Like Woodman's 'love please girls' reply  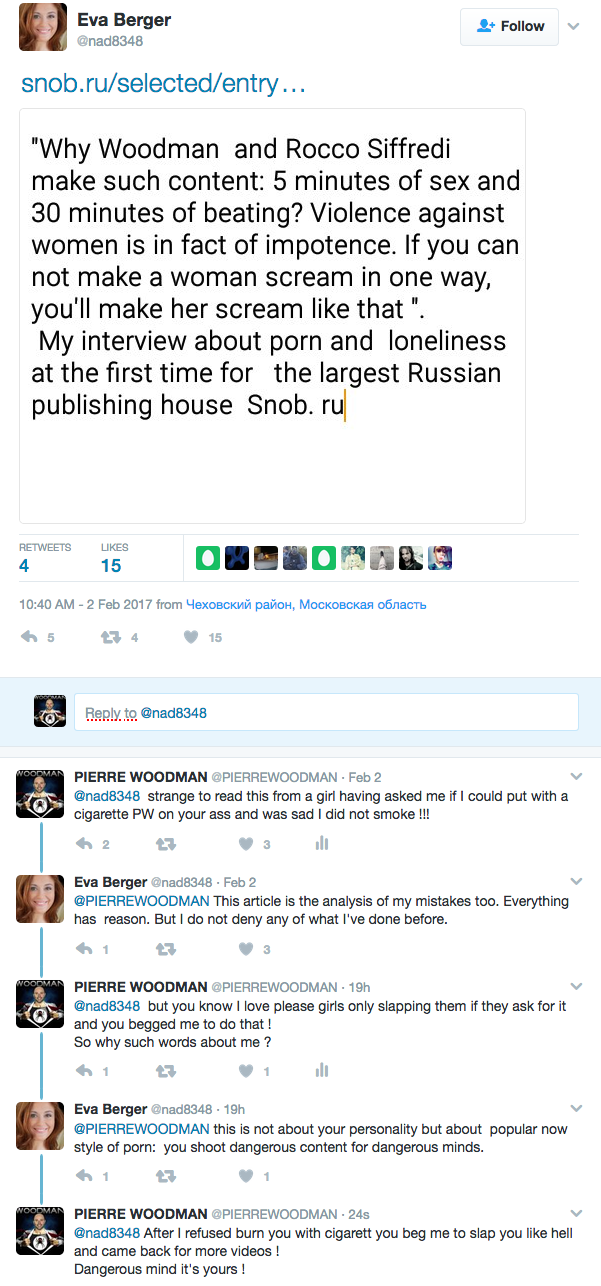[x=246, y=1071]
